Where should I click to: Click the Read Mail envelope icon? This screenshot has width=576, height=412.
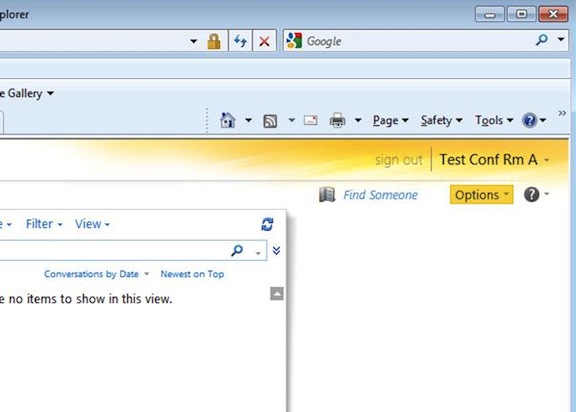pos(311,120)
